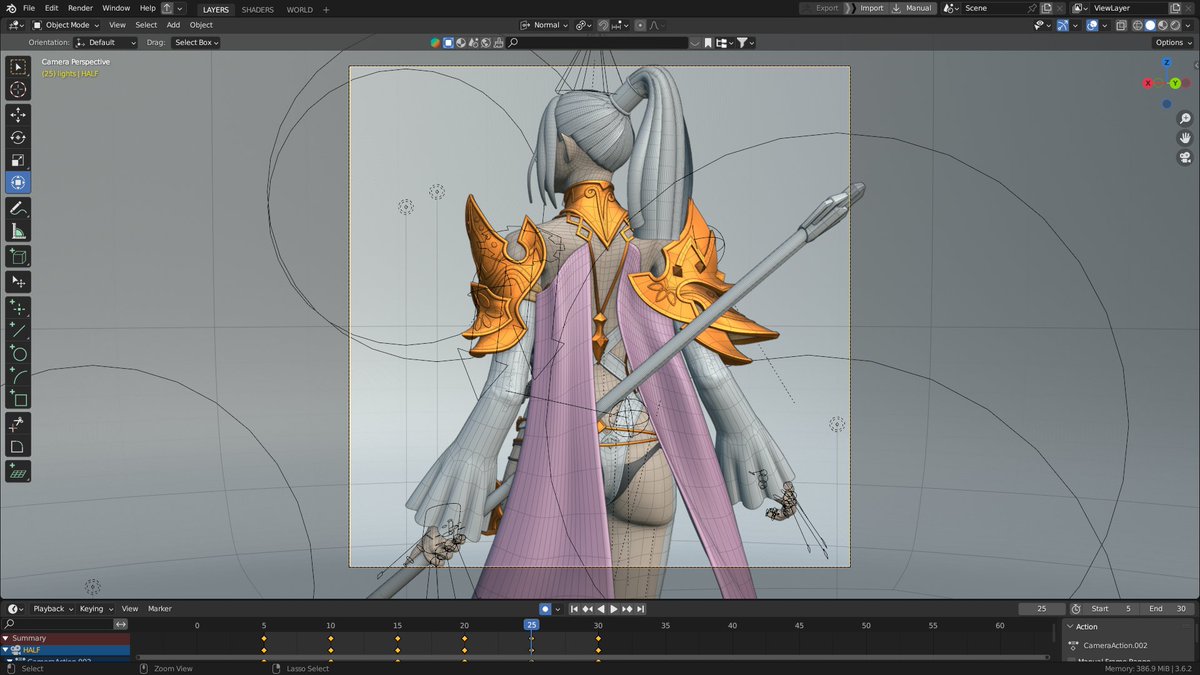Click the green Y axis gizmo ball

[1175, 83]
